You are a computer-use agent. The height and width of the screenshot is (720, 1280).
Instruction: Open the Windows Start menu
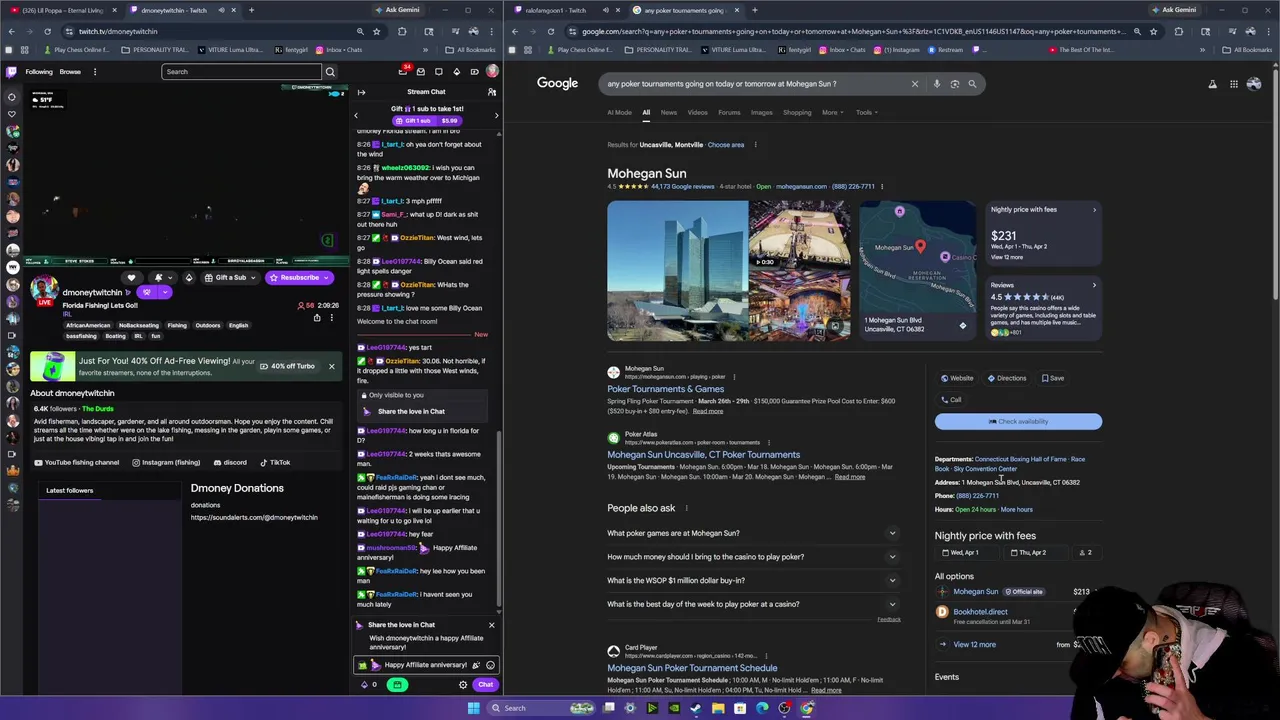coord(473,708)
